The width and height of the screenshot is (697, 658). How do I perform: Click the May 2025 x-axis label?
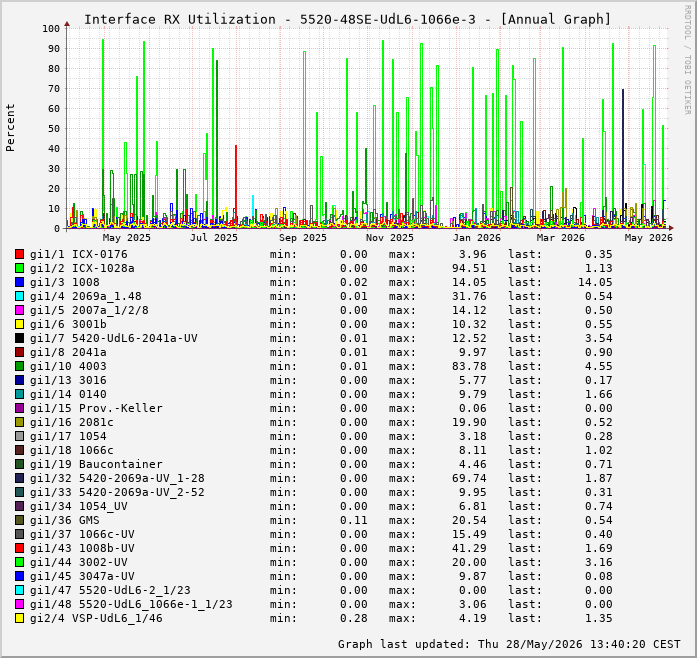point(127,237)
